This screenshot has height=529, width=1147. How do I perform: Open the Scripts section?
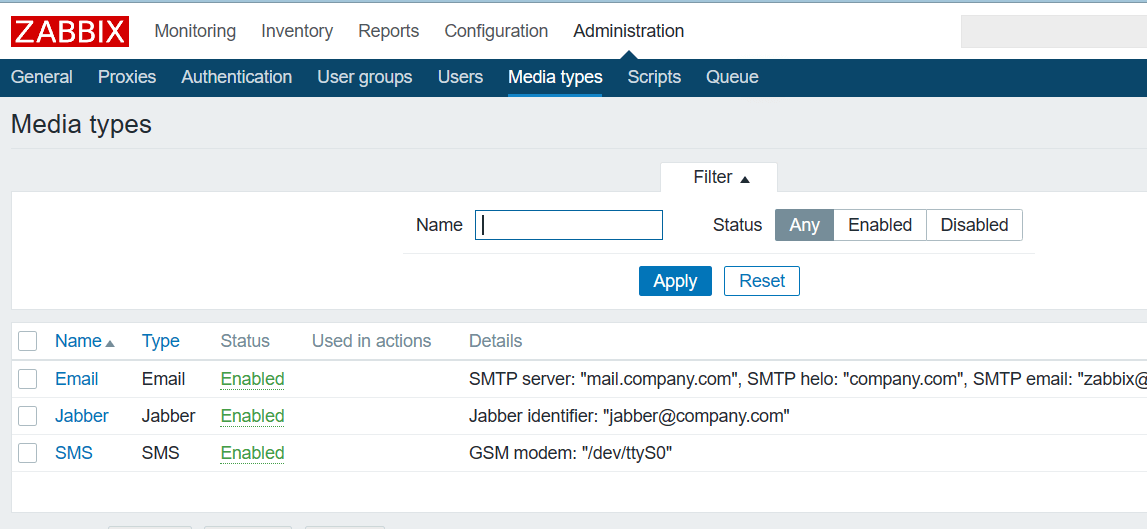pyautogui.click(x=654, y=77)
